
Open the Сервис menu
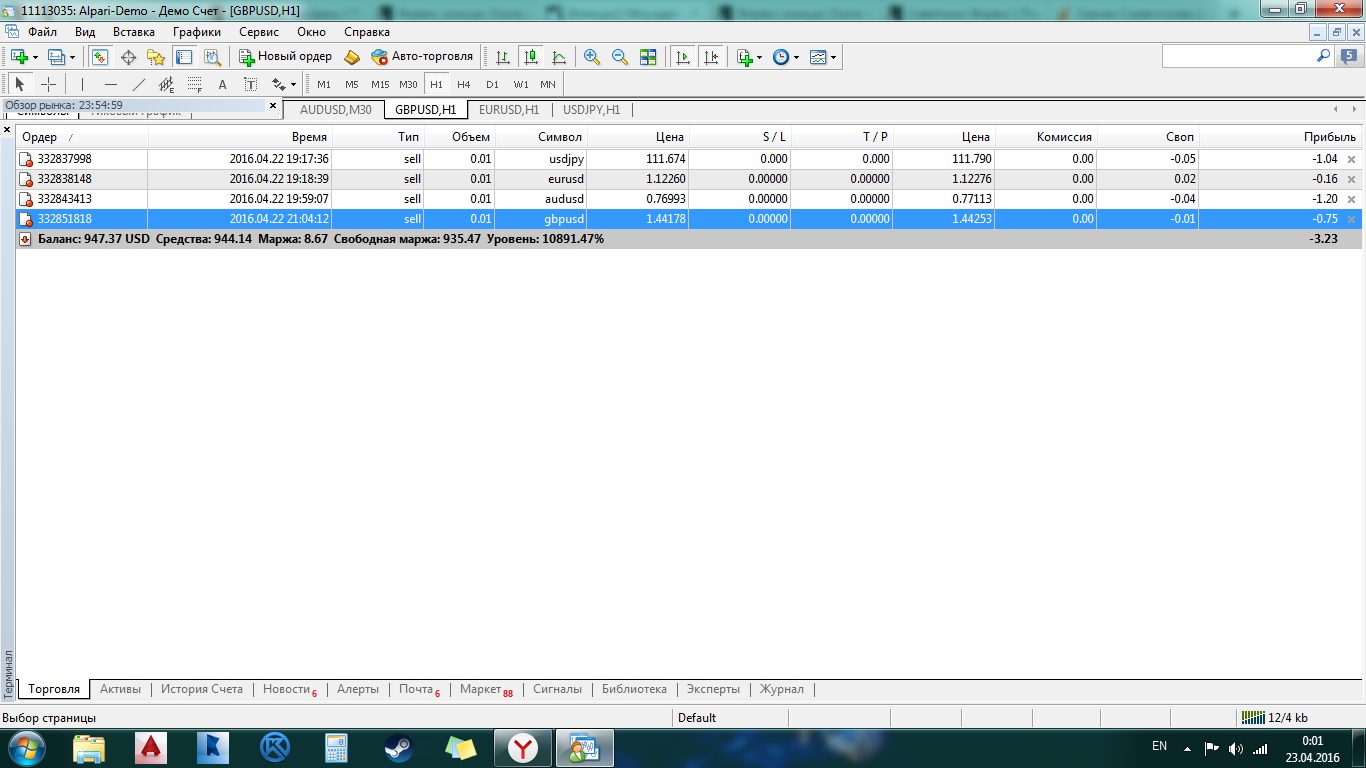tap(259, 32)
